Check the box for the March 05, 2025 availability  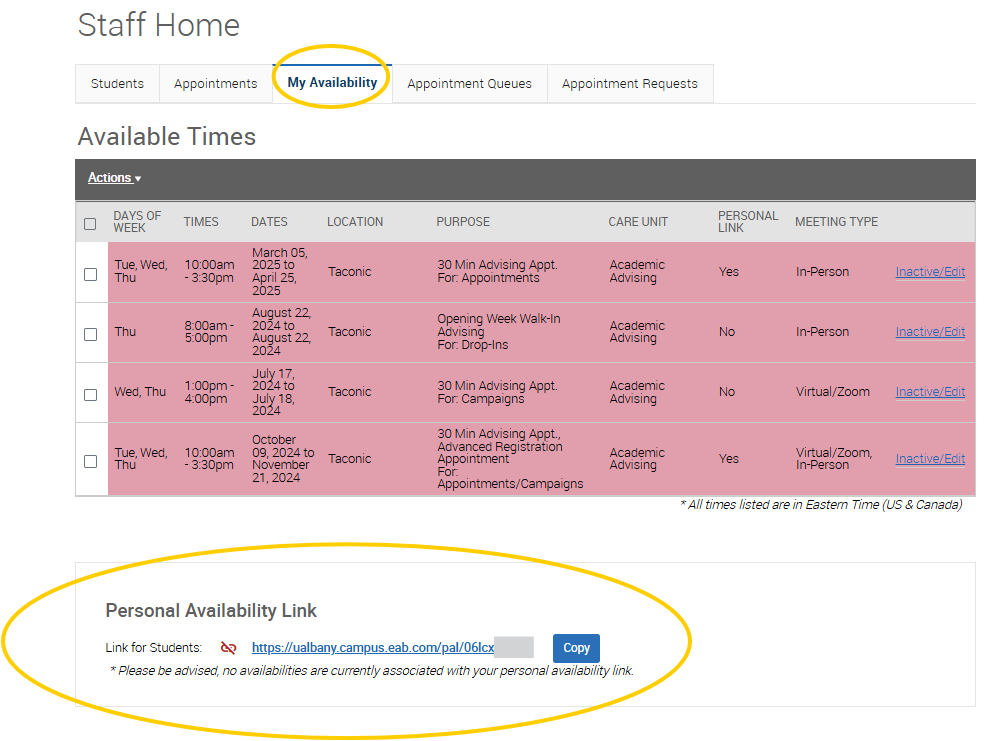pos(90,274)
